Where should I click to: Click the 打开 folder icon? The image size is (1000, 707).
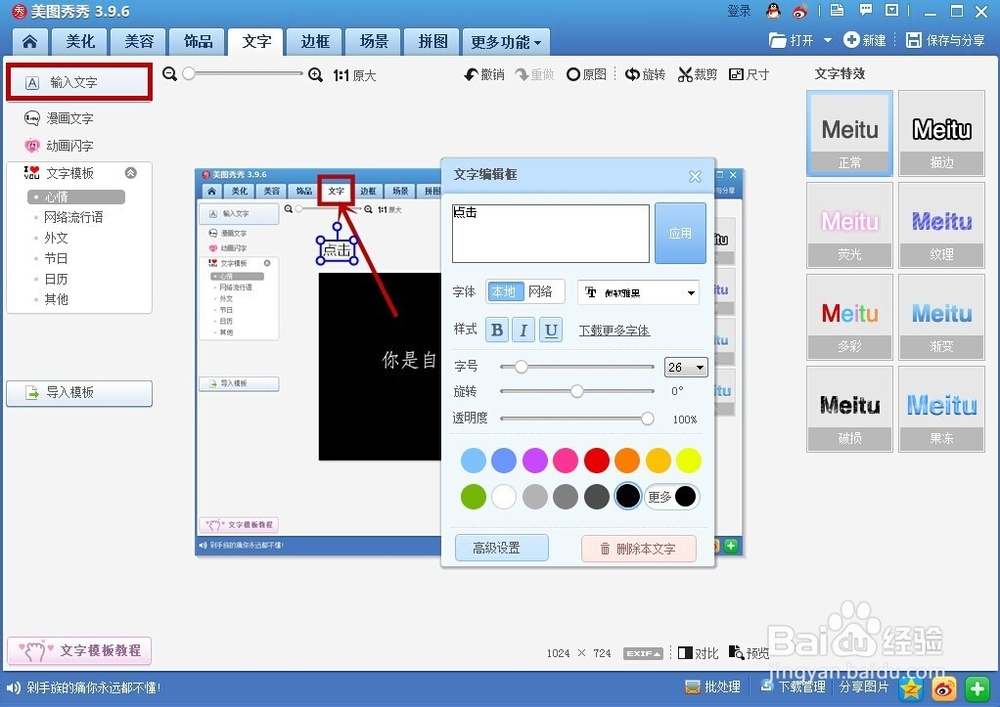tap(777, 40)
